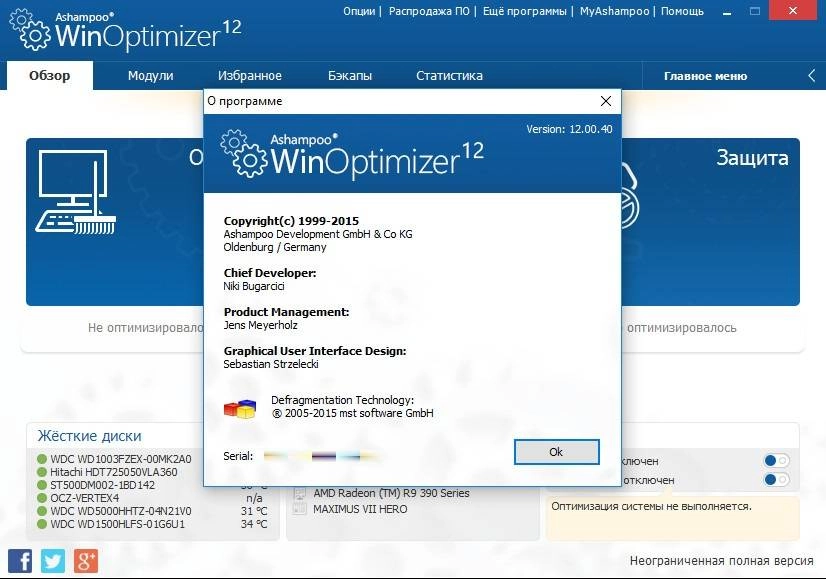Open the MyAshampoo link
The width and height of the screenshot is (826, 579).
coord(614,11)
